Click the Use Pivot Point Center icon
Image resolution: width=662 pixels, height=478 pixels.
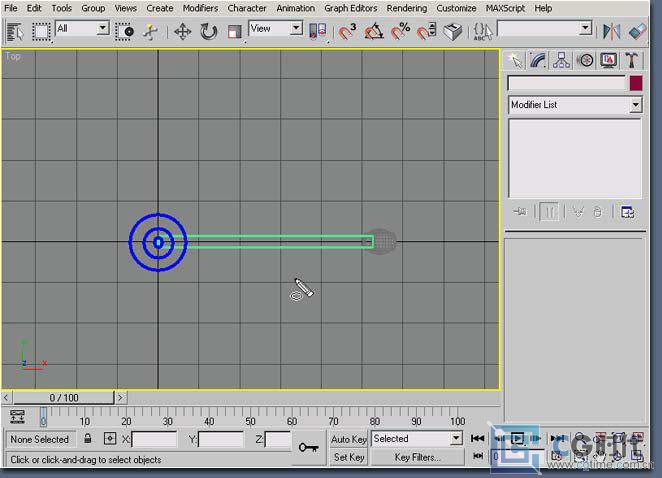pos(318,32)
